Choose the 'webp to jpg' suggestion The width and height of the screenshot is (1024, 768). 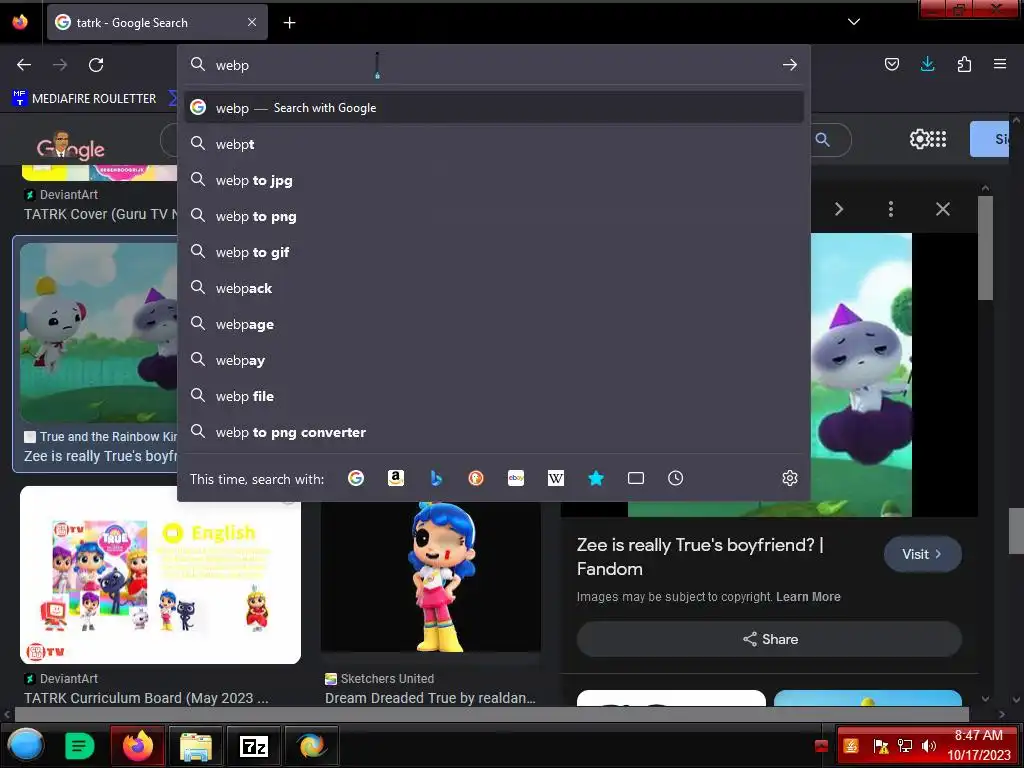(494, 180)
